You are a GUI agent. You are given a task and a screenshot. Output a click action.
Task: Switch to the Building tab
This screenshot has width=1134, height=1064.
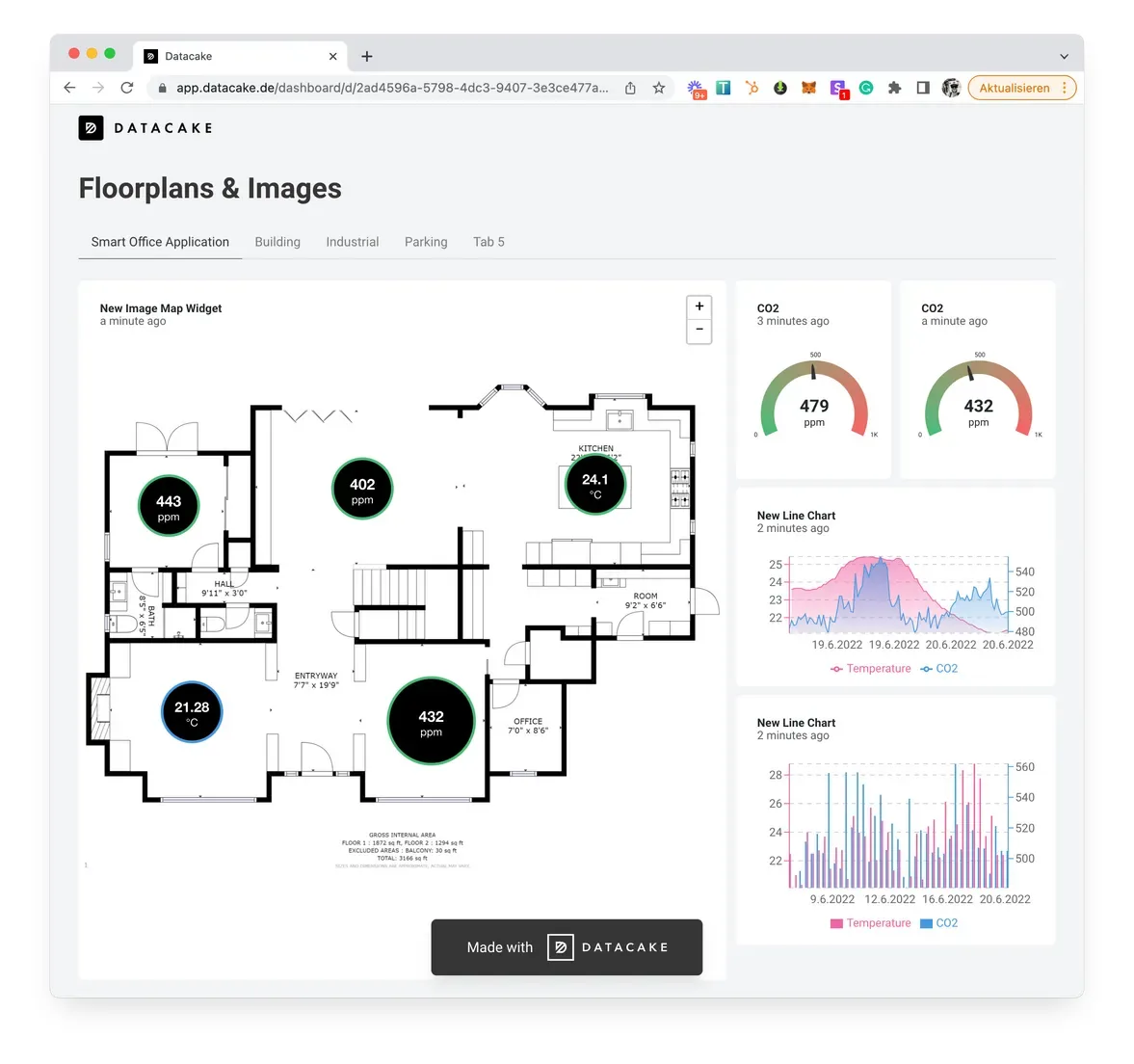pyautogui.click(x=277, y=242)
